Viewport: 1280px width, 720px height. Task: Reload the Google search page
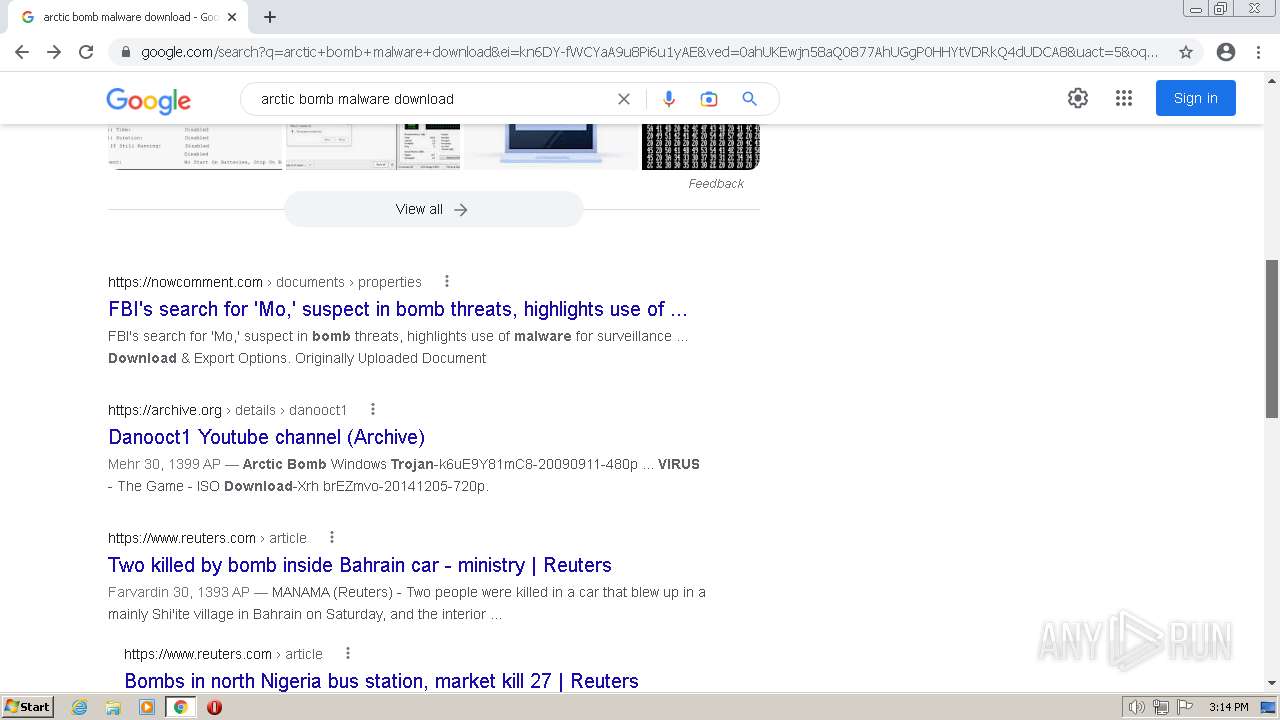click(x=86, y=52)
